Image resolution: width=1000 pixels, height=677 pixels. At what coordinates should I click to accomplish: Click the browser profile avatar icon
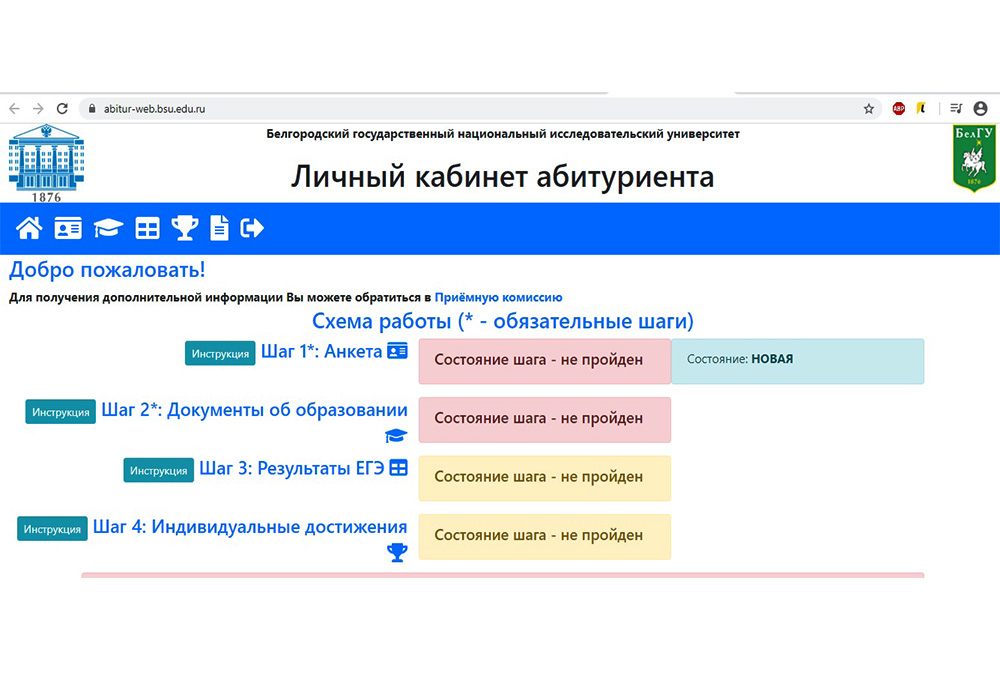tap(980, 109)
